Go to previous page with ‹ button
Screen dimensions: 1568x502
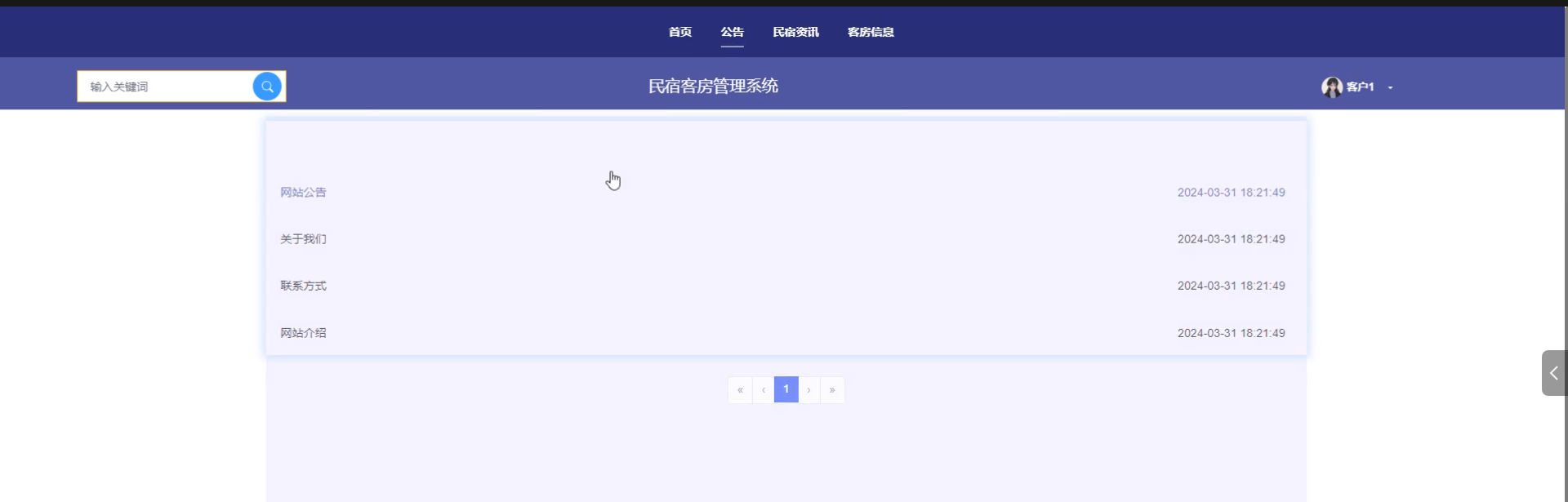point(763,389)
